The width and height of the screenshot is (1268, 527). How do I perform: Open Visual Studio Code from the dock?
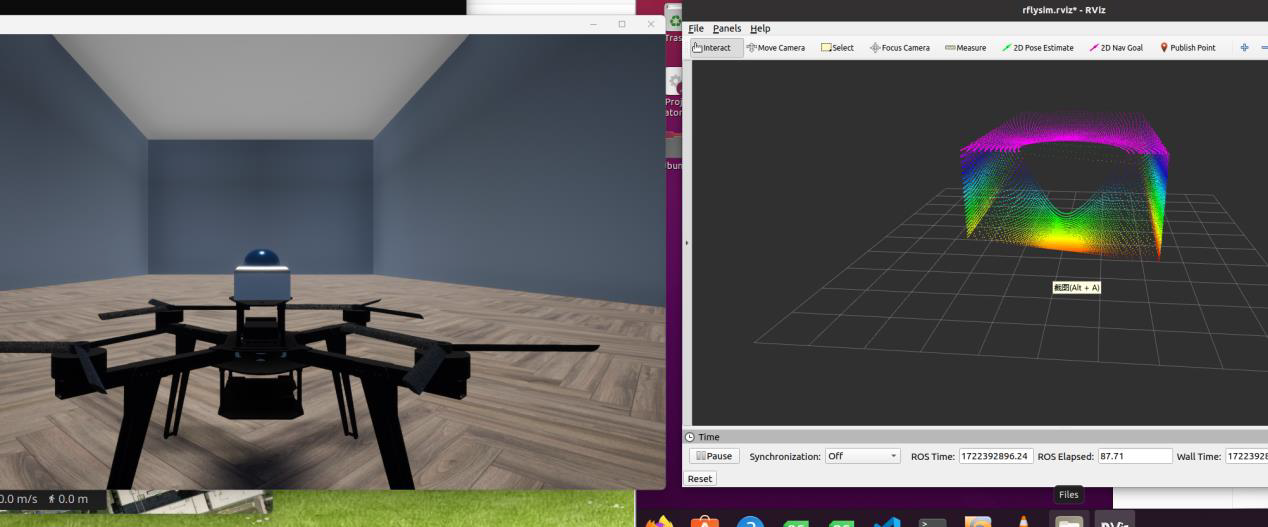886,521
